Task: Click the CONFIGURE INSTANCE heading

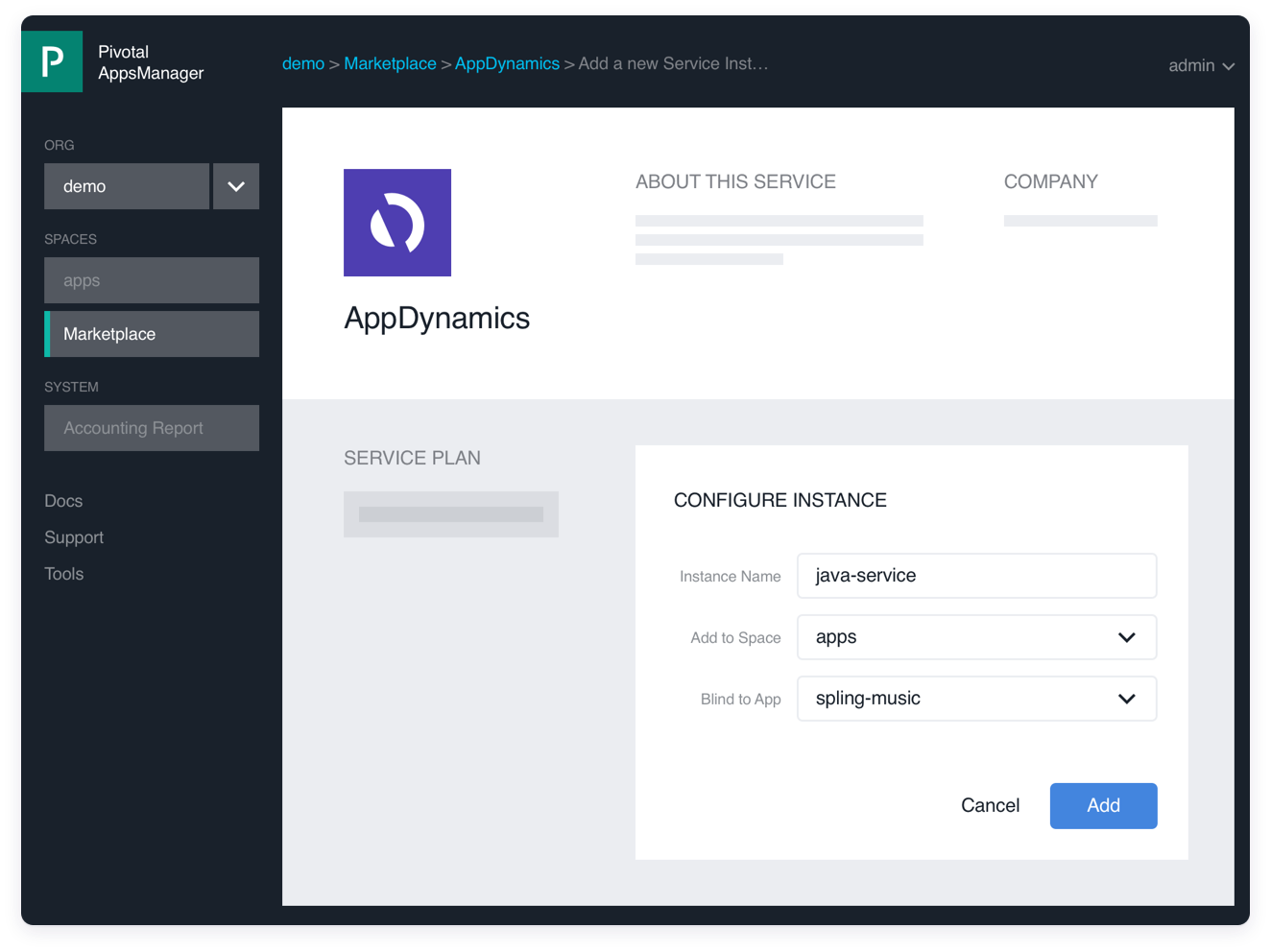Action: point(780,500)
